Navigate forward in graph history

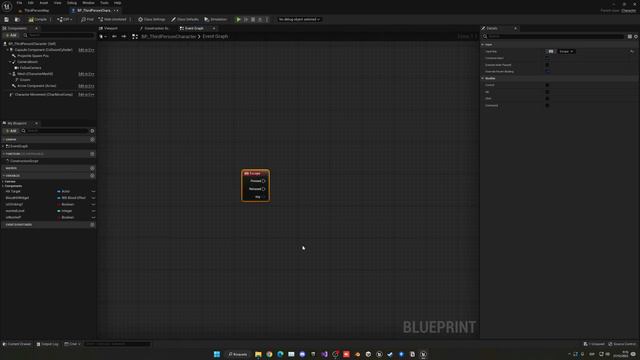(x=124, y=36)
